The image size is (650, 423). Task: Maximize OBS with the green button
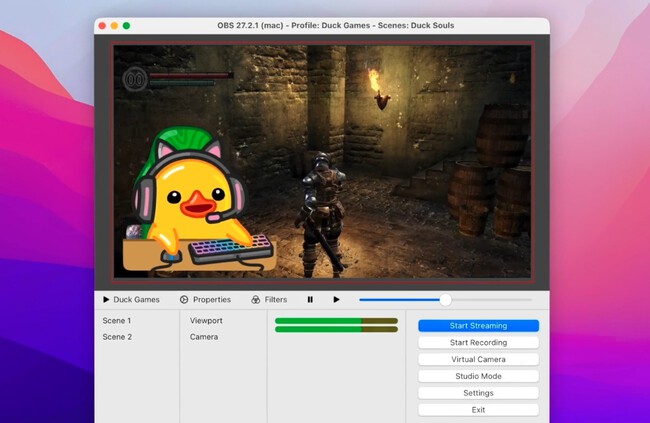[126, 26]
